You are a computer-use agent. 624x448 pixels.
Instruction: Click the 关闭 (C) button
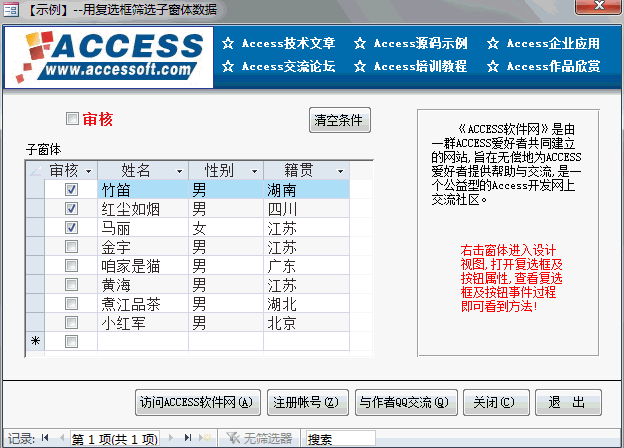point(496,403)
